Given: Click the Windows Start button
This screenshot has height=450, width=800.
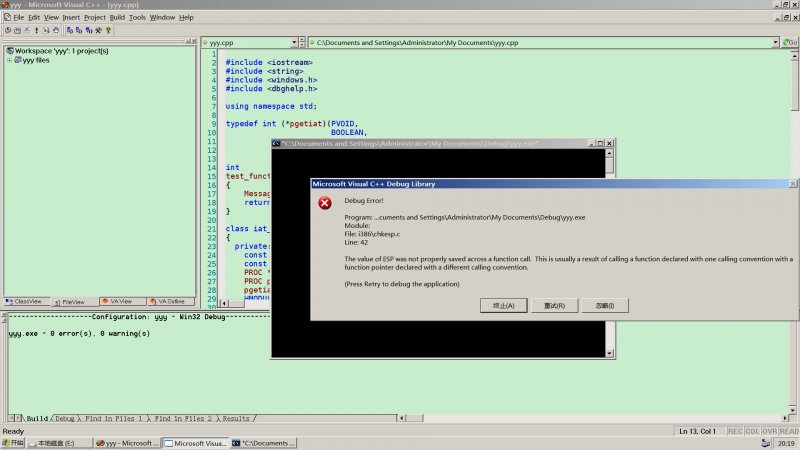Looking at the screenshot, I should (x=13, y=443).
